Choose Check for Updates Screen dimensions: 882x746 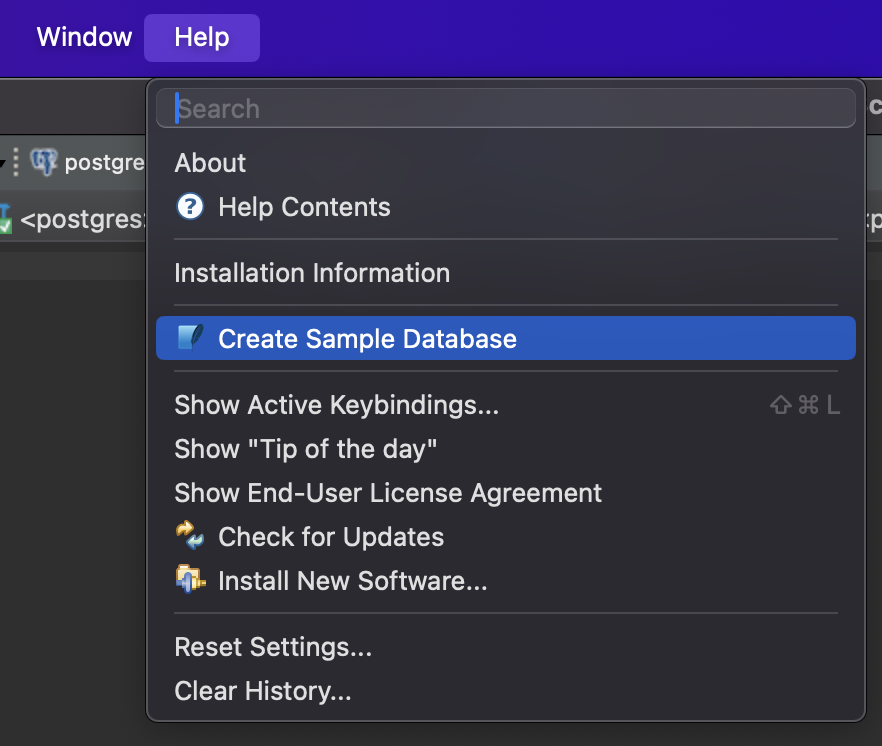(506, 537)
